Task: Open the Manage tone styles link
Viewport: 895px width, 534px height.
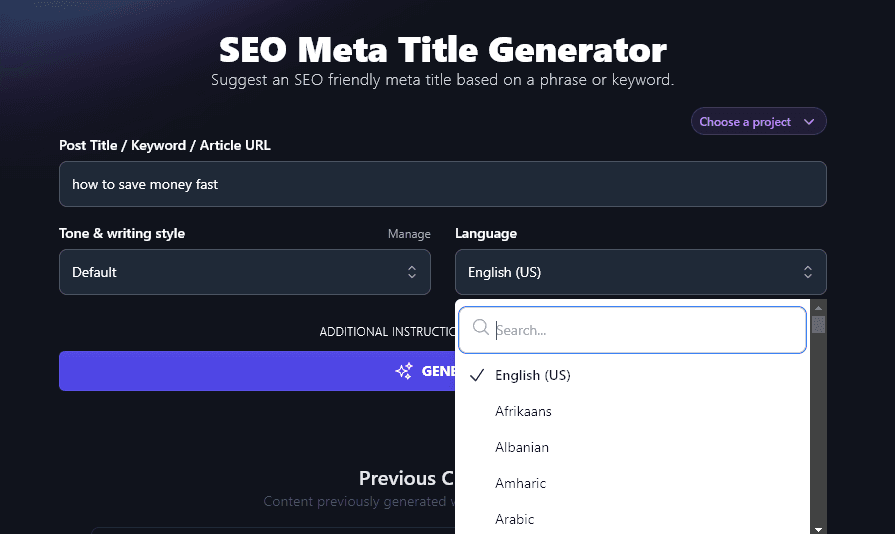Action: [409, 234]
